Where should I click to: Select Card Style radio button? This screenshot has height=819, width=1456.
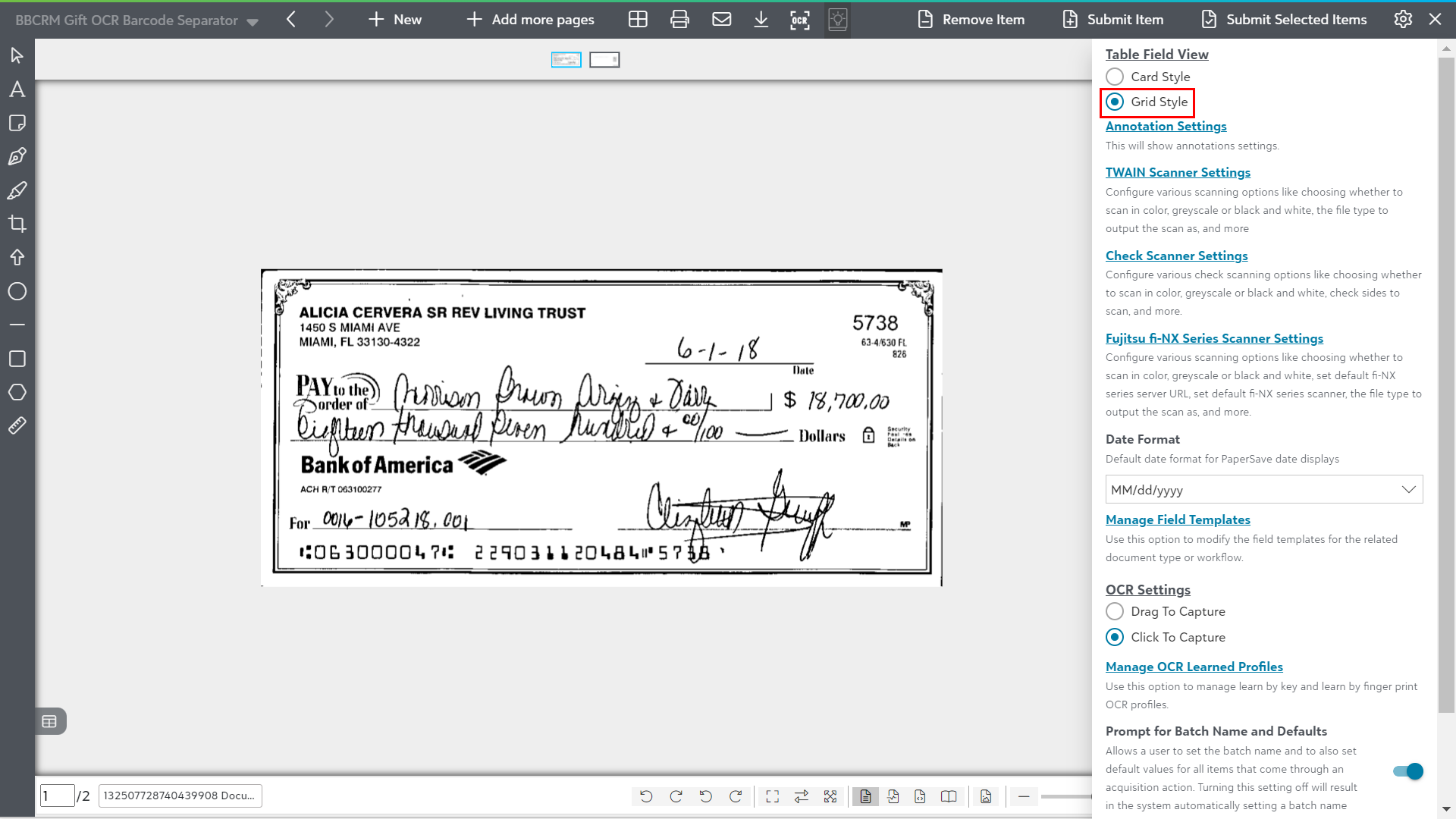coord(1115,77)
